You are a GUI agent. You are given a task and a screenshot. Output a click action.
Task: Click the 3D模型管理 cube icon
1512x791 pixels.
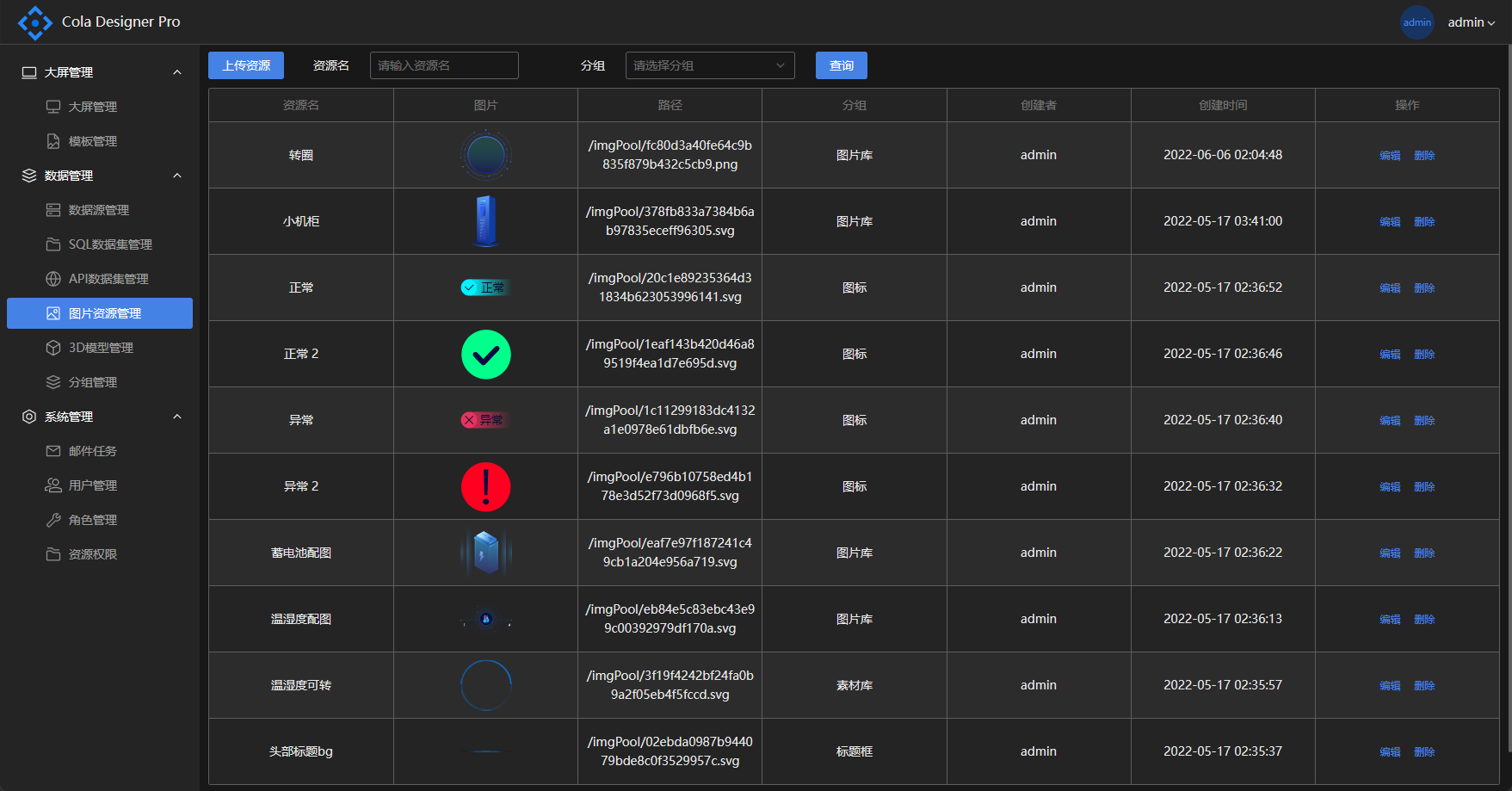pos(53,348)
